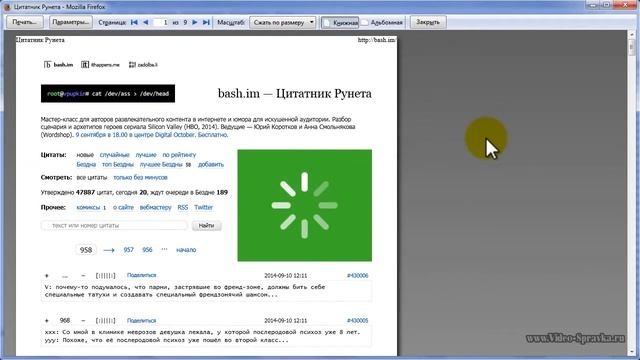Viewport: 640px width, 360px height.
Task: Click the топ Бездны link
Action: pos(118,164)
